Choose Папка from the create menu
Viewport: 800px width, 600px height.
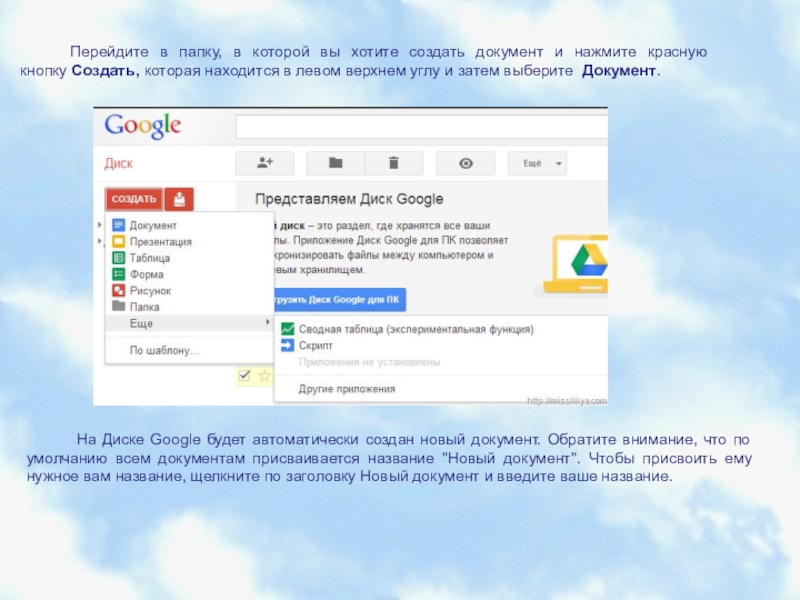(189, 307)
